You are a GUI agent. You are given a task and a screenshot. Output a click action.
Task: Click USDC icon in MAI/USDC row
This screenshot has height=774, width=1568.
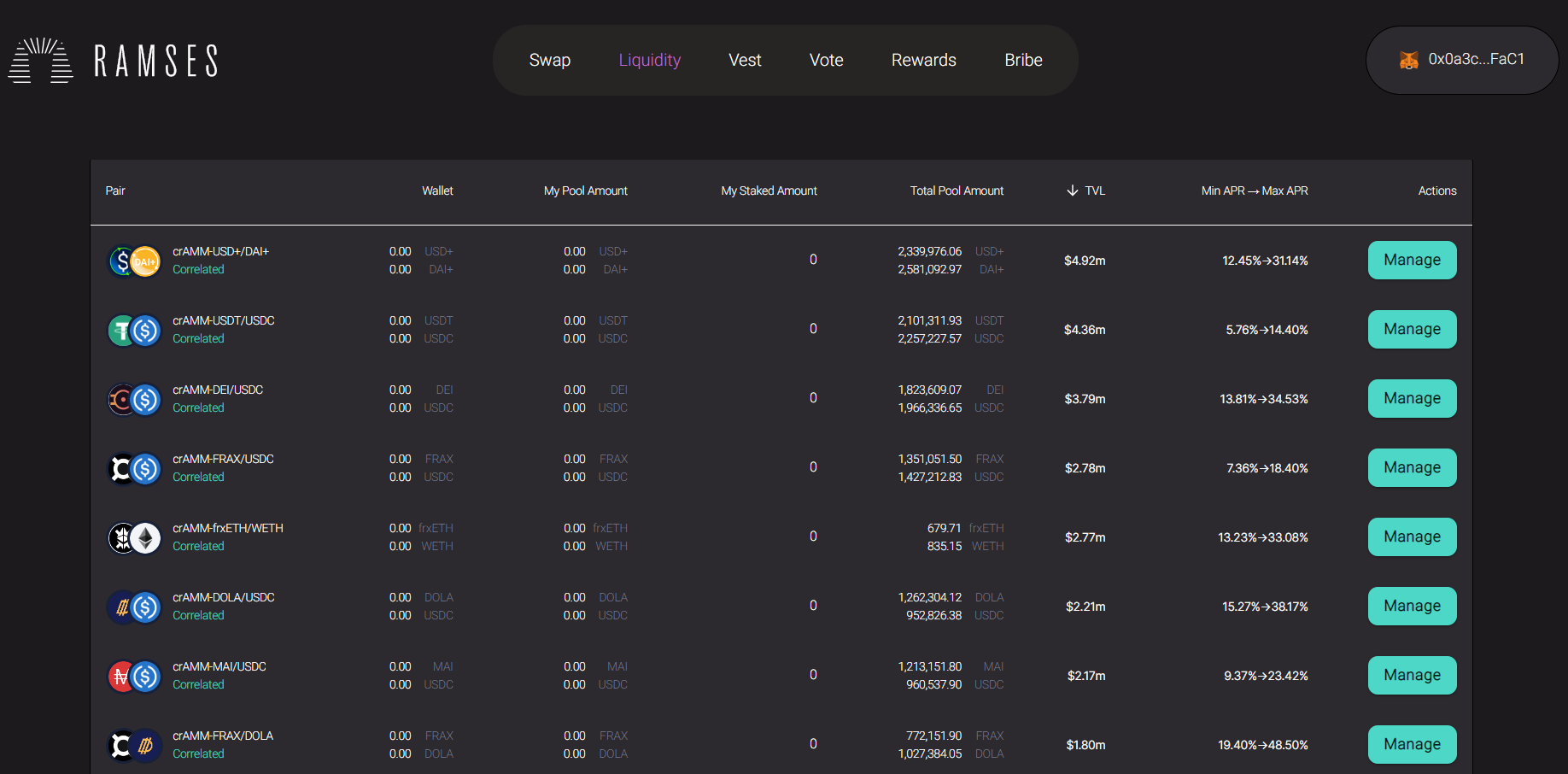[145, 676]
